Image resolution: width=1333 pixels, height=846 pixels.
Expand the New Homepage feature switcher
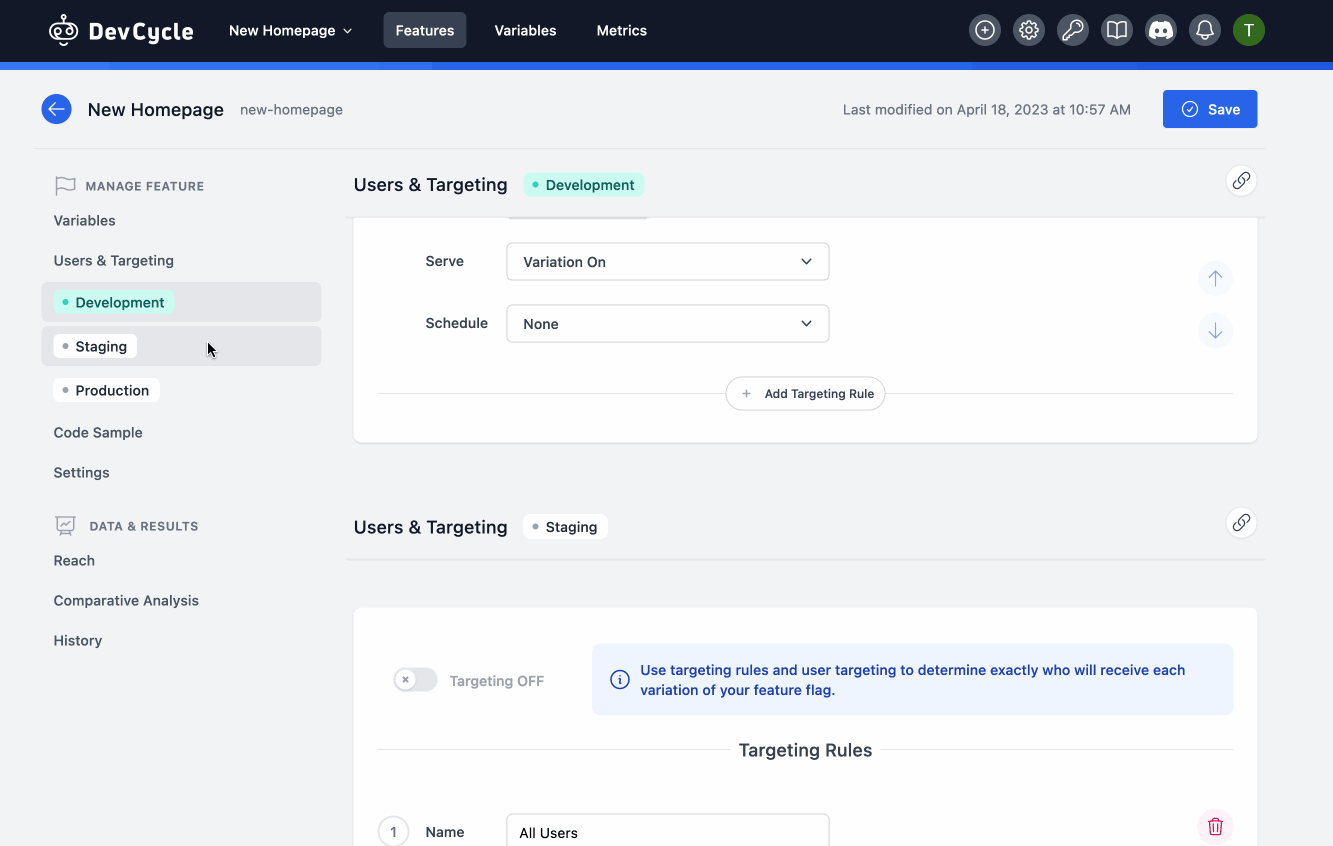click(x=290, y=30)
